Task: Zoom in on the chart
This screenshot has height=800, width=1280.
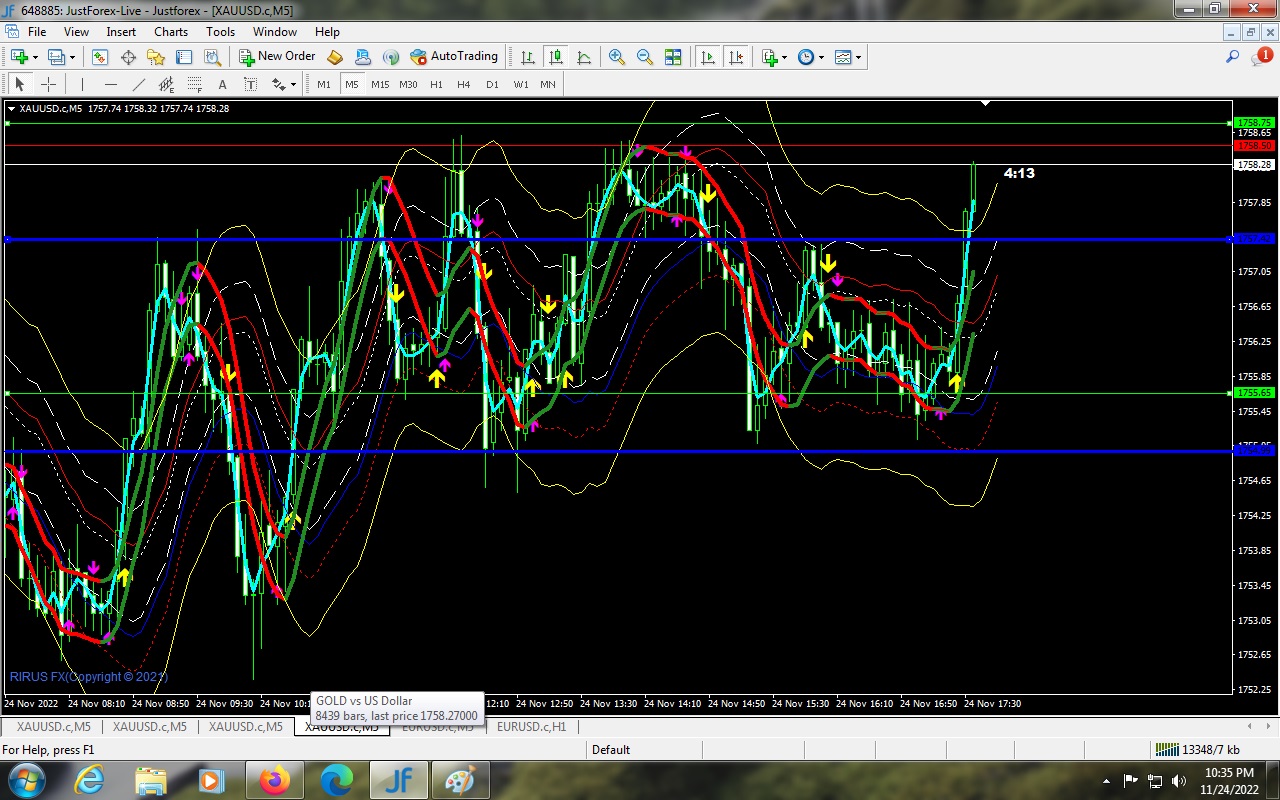Action: tap(617, 57)
